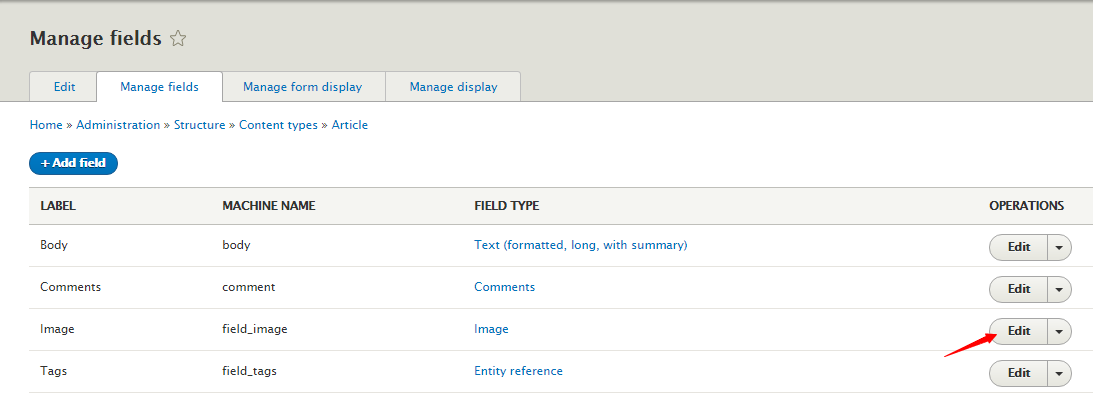Edit the Image field
Viewport: 1093px width, 402px height.
pyautogui.click(x=1018, y=331)
